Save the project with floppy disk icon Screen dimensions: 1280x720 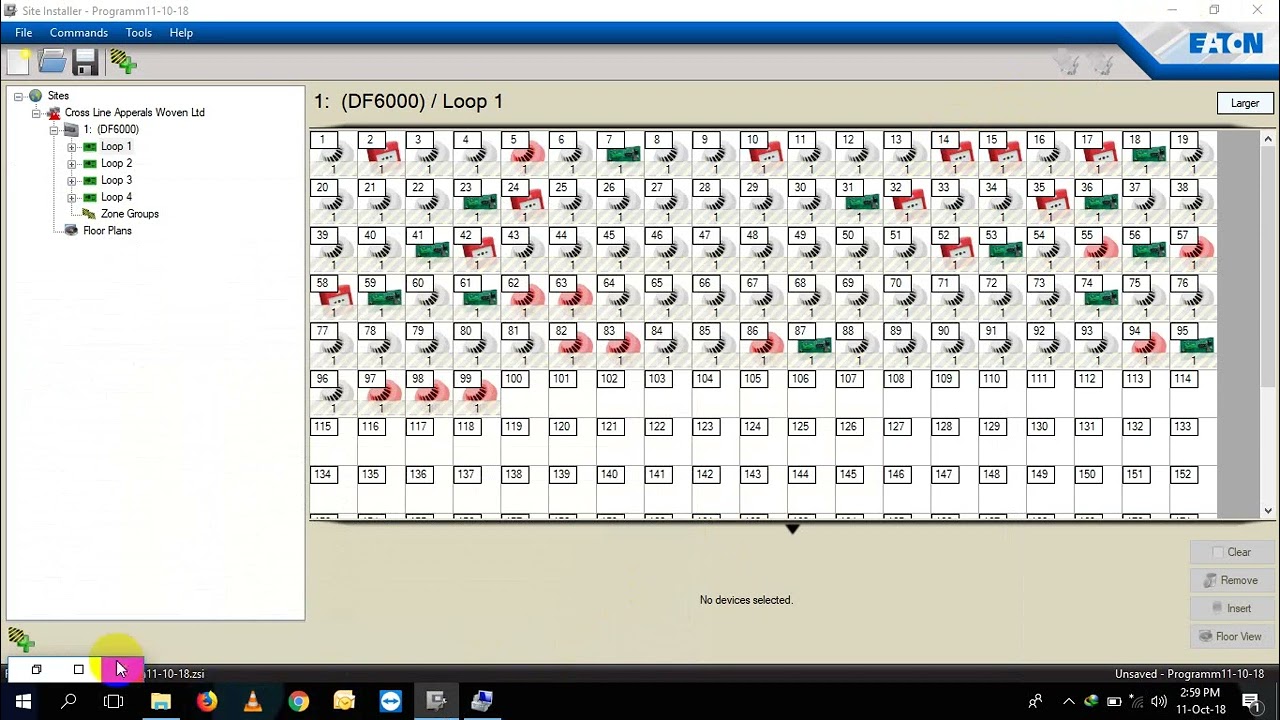pyautogui.click(x=85, y=63)
